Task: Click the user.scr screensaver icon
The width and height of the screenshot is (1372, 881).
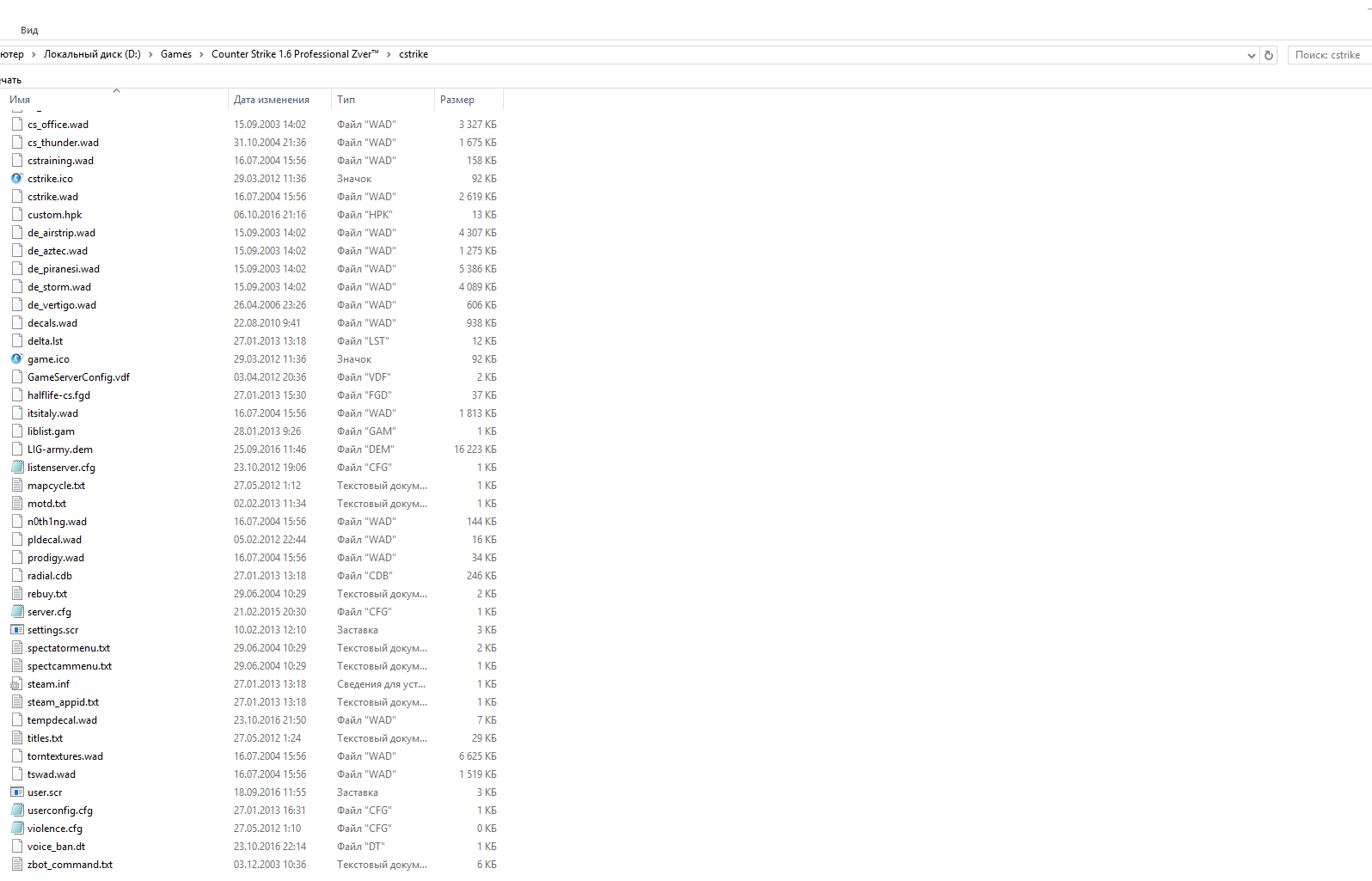Action: point(16,792)
